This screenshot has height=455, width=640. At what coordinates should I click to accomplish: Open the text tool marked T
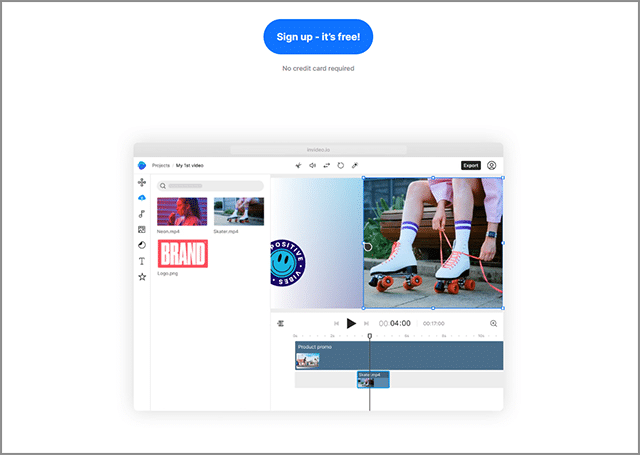(142, 261)
